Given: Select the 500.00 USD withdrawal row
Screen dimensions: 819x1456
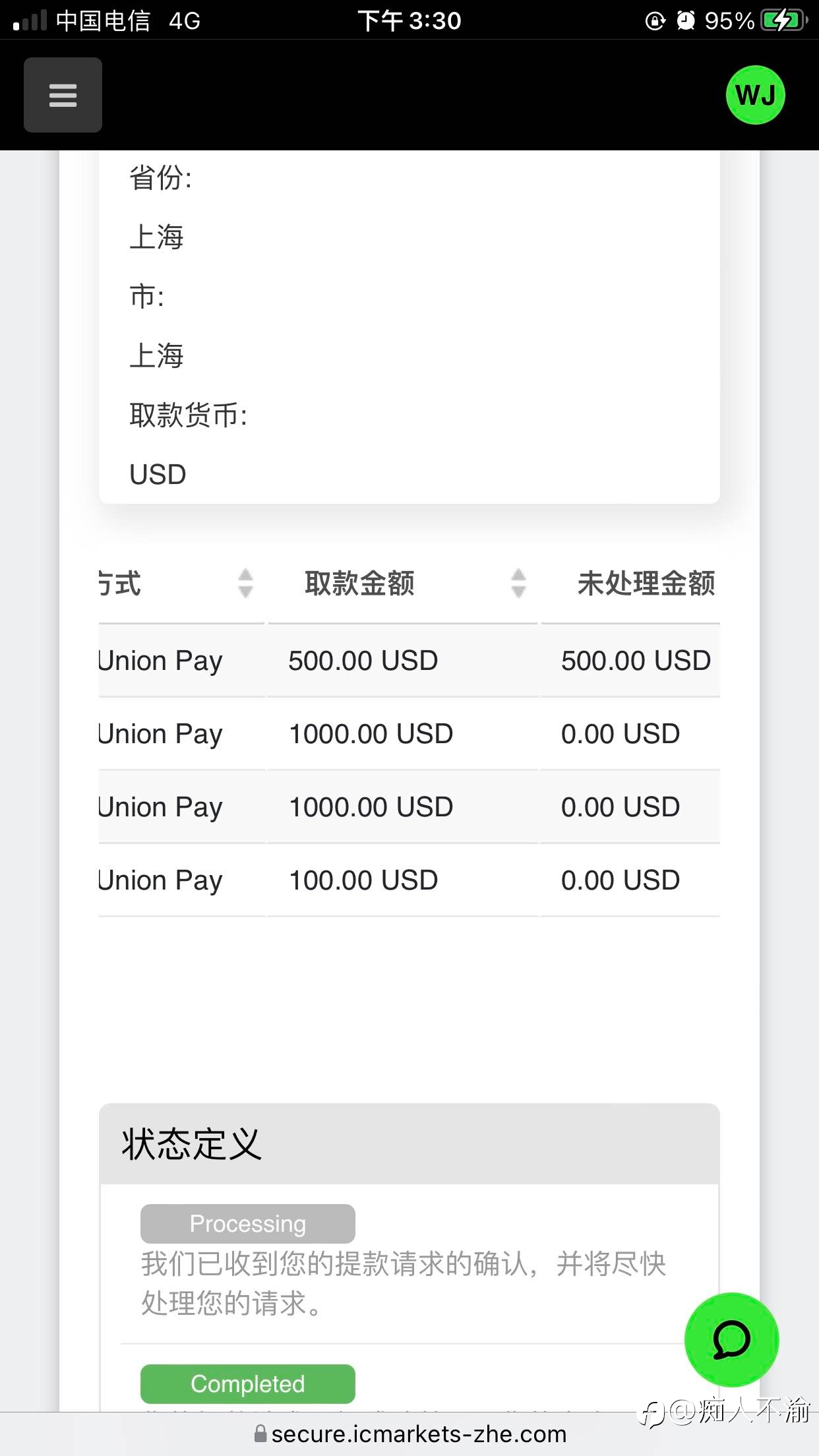Looking at the screenshot, I should 409,660.
